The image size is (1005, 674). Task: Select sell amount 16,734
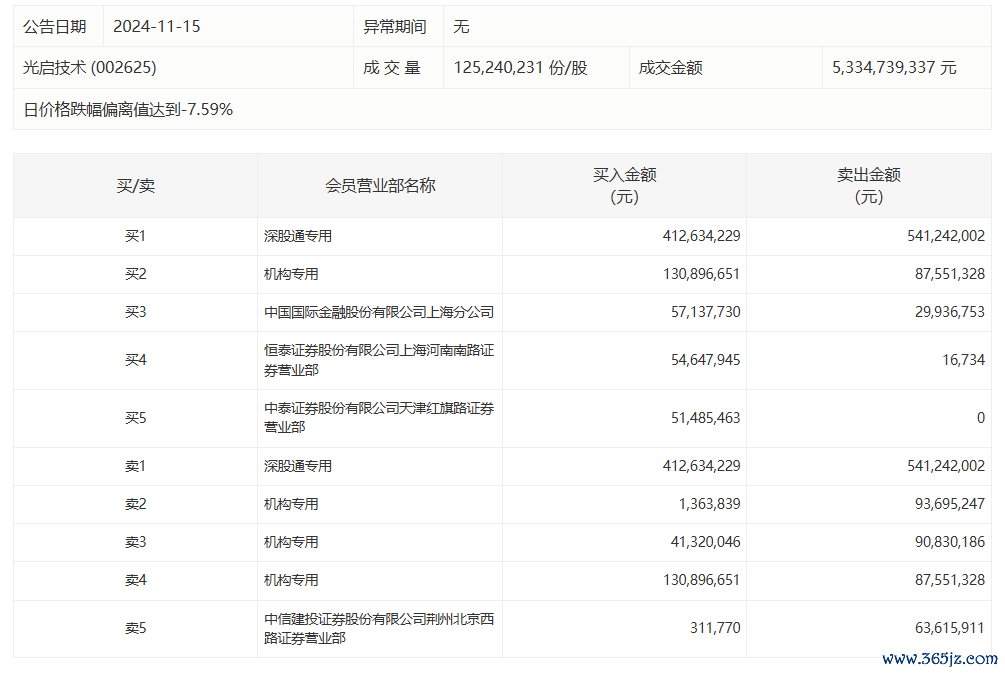coord(963,360)
